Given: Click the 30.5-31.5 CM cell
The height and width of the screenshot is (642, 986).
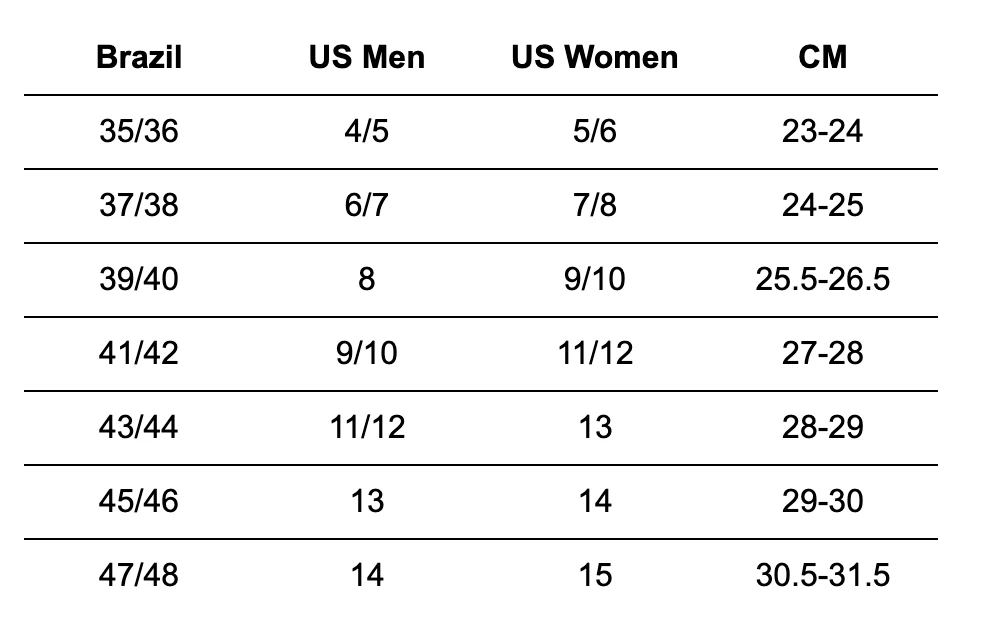Looking at the screenshot, I should [x=822, y=575].
